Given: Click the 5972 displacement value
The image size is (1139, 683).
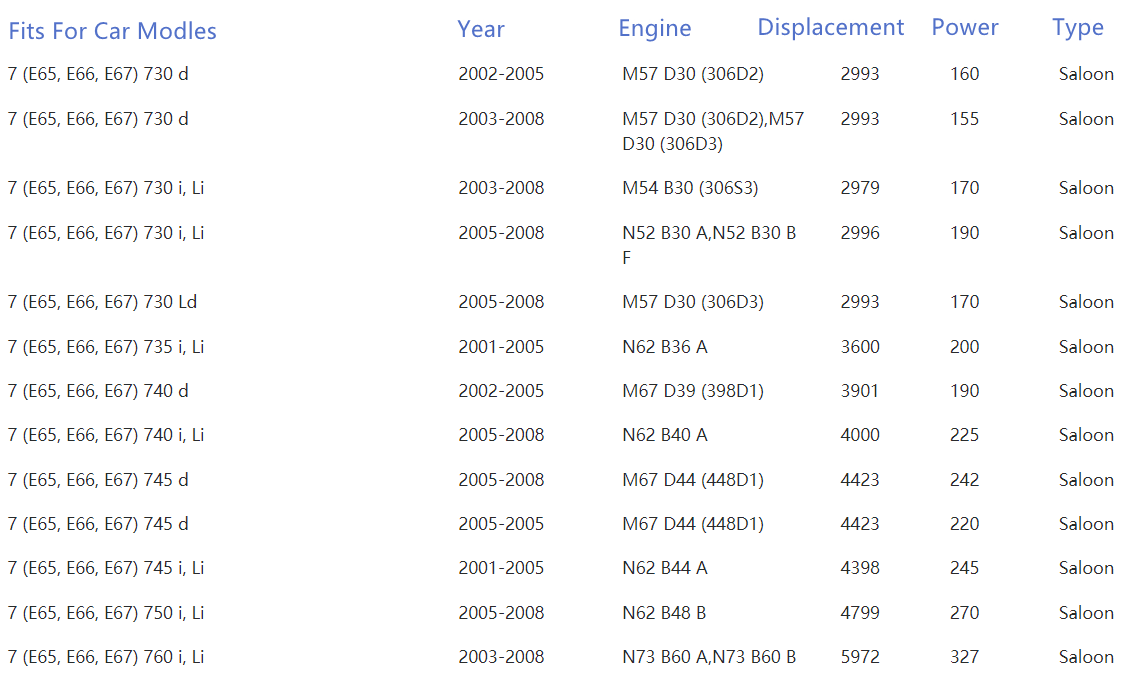Looking at the screenshot, I should coord(860,657).
